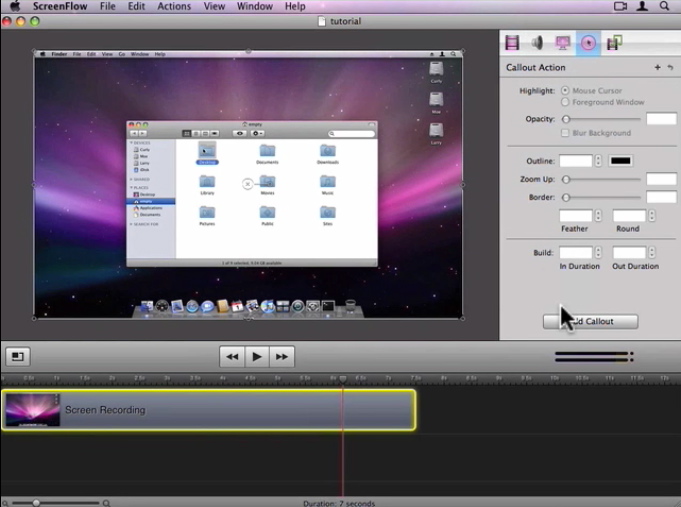Click the Documents folder in the preview
681x507 pixels.
coord(267,154)
